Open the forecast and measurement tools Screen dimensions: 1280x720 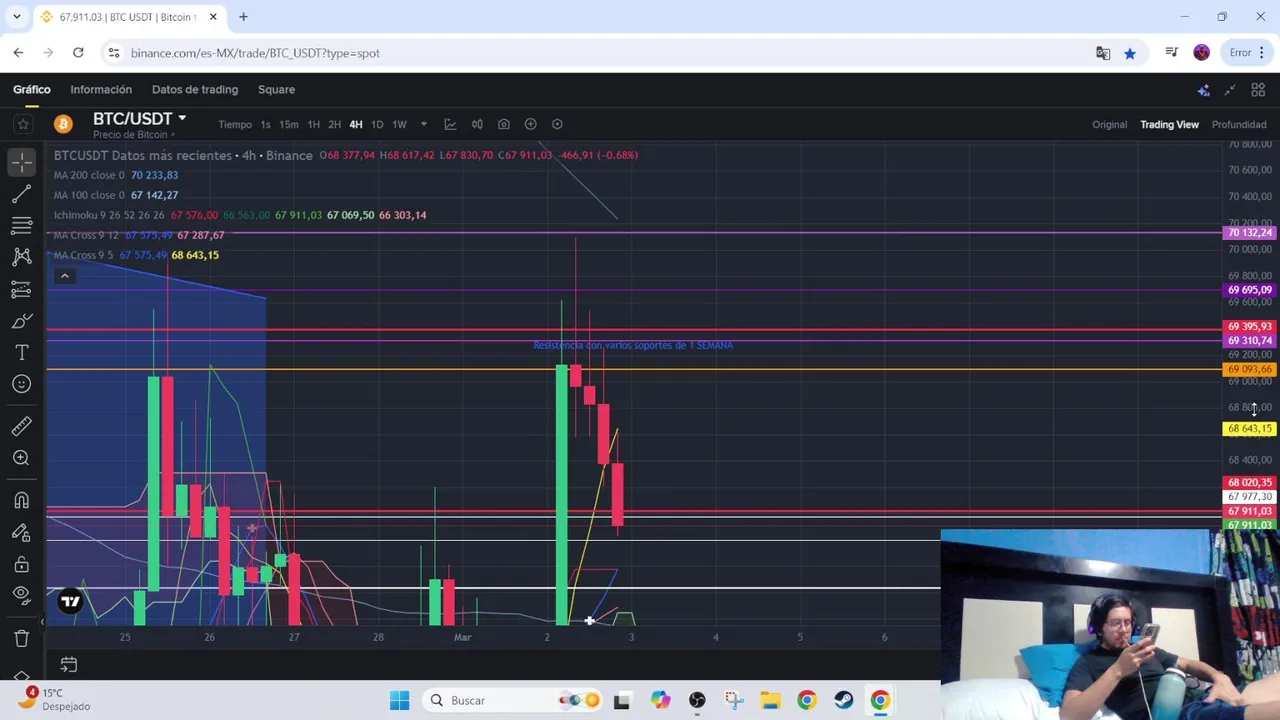[21, 289]
